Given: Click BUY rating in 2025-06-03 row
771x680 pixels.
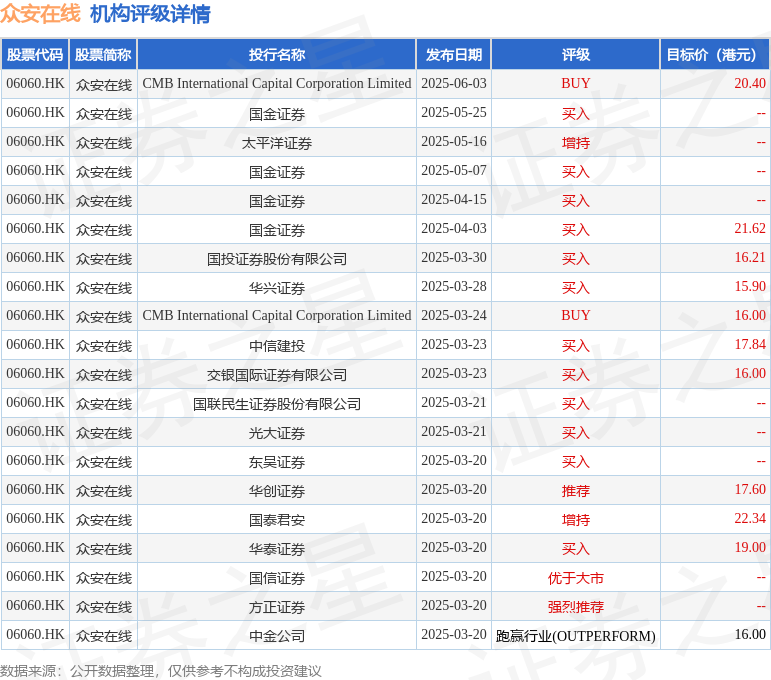Looking at the screenshot, I should (x=575, y=84).
